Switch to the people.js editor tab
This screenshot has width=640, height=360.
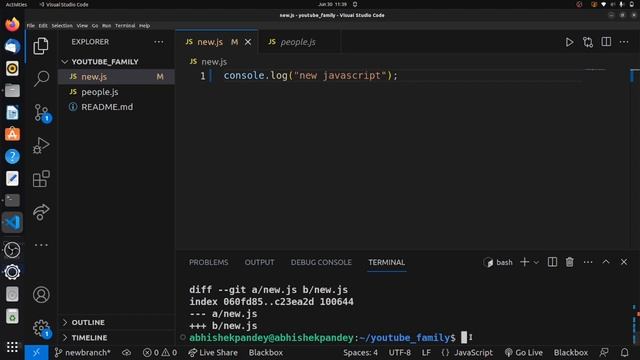tap(298, 42)
